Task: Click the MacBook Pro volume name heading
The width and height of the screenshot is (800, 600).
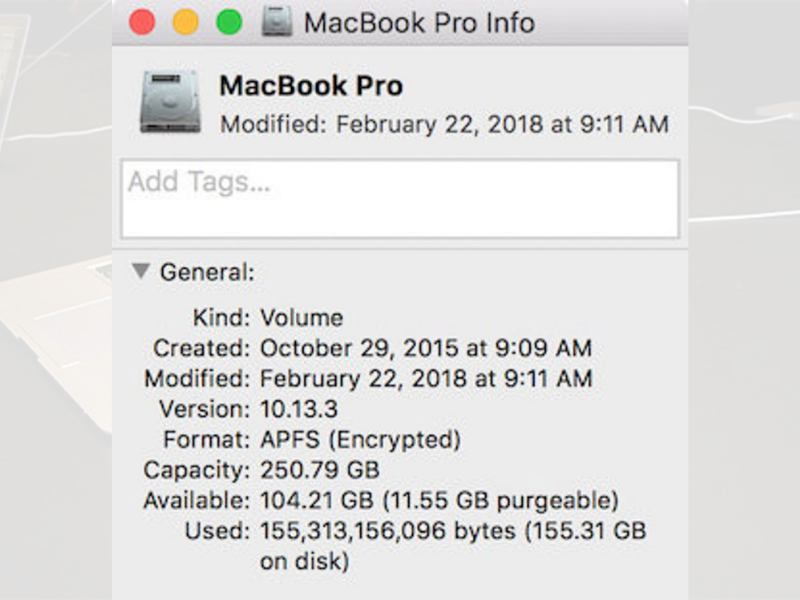Action: 311,85
